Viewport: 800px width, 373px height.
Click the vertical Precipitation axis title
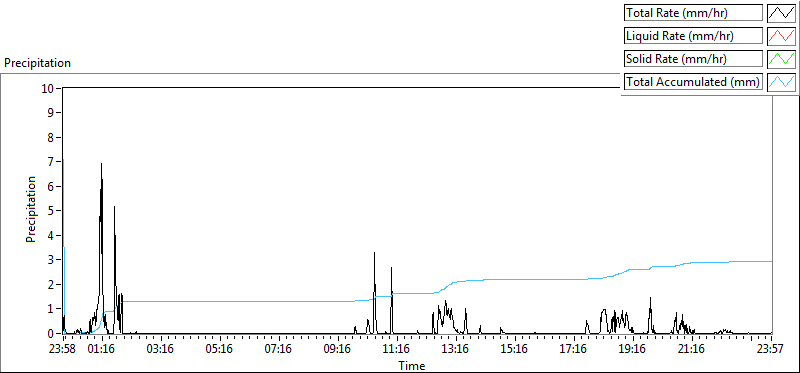[31, 210]
